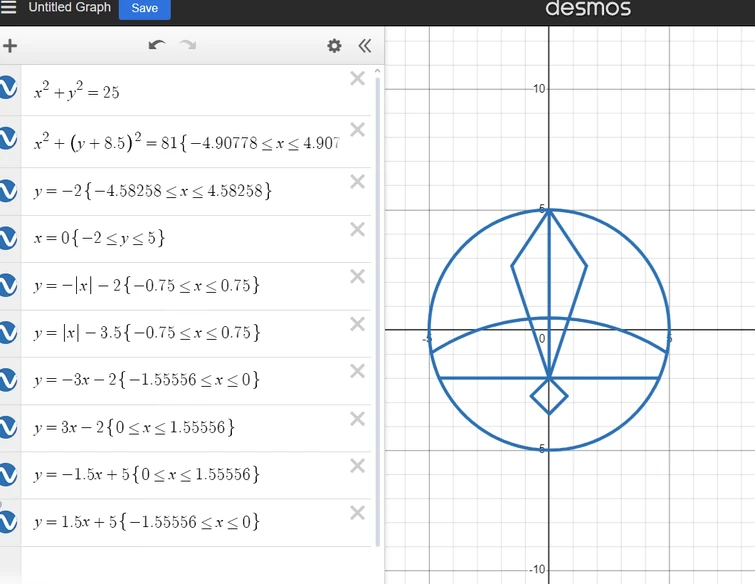Toggle visibility of y=1.5x+5 expression

pos(8,522)
